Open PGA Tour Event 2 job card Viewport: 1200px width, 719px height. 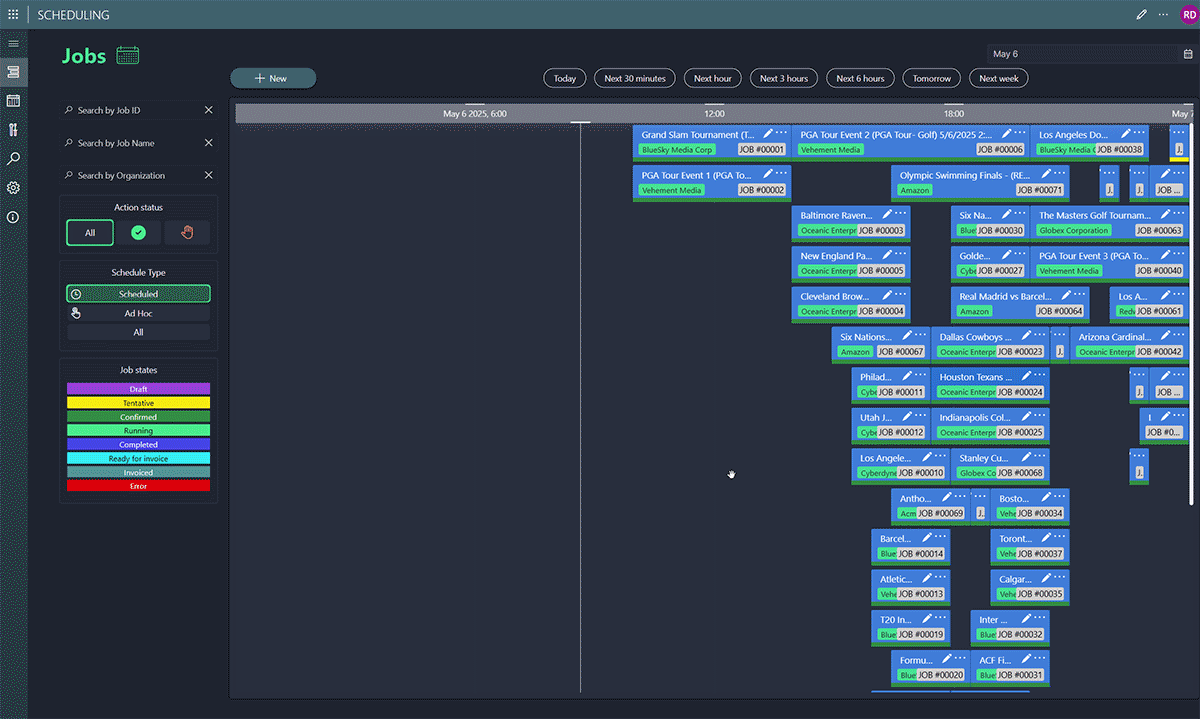tap(910, 142)
